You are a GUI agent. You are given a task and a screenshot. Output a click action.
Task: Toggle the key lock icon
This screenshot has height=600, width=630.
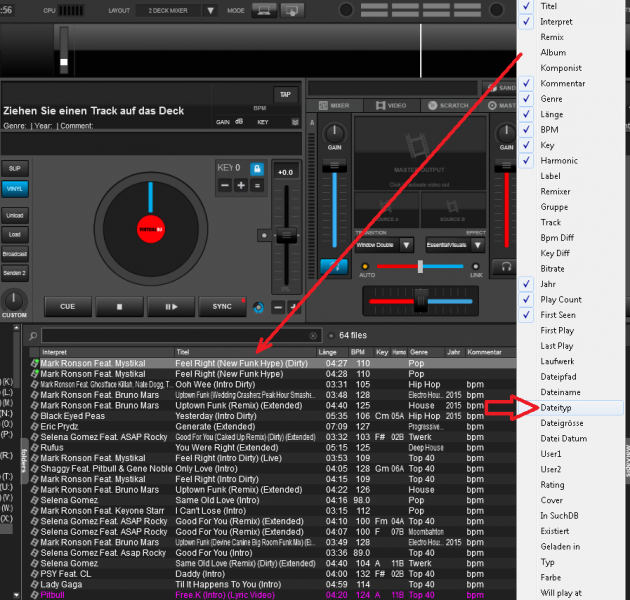point(257,169)
